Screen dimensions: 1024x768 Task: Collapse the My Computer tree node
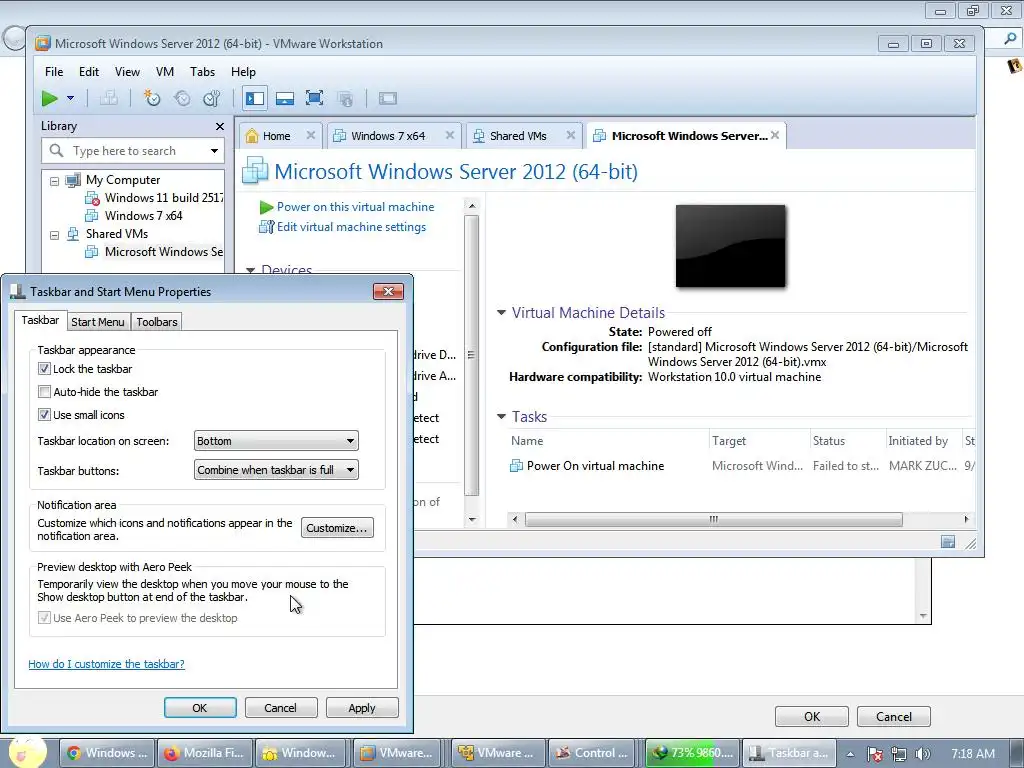(x=54, y=181)
